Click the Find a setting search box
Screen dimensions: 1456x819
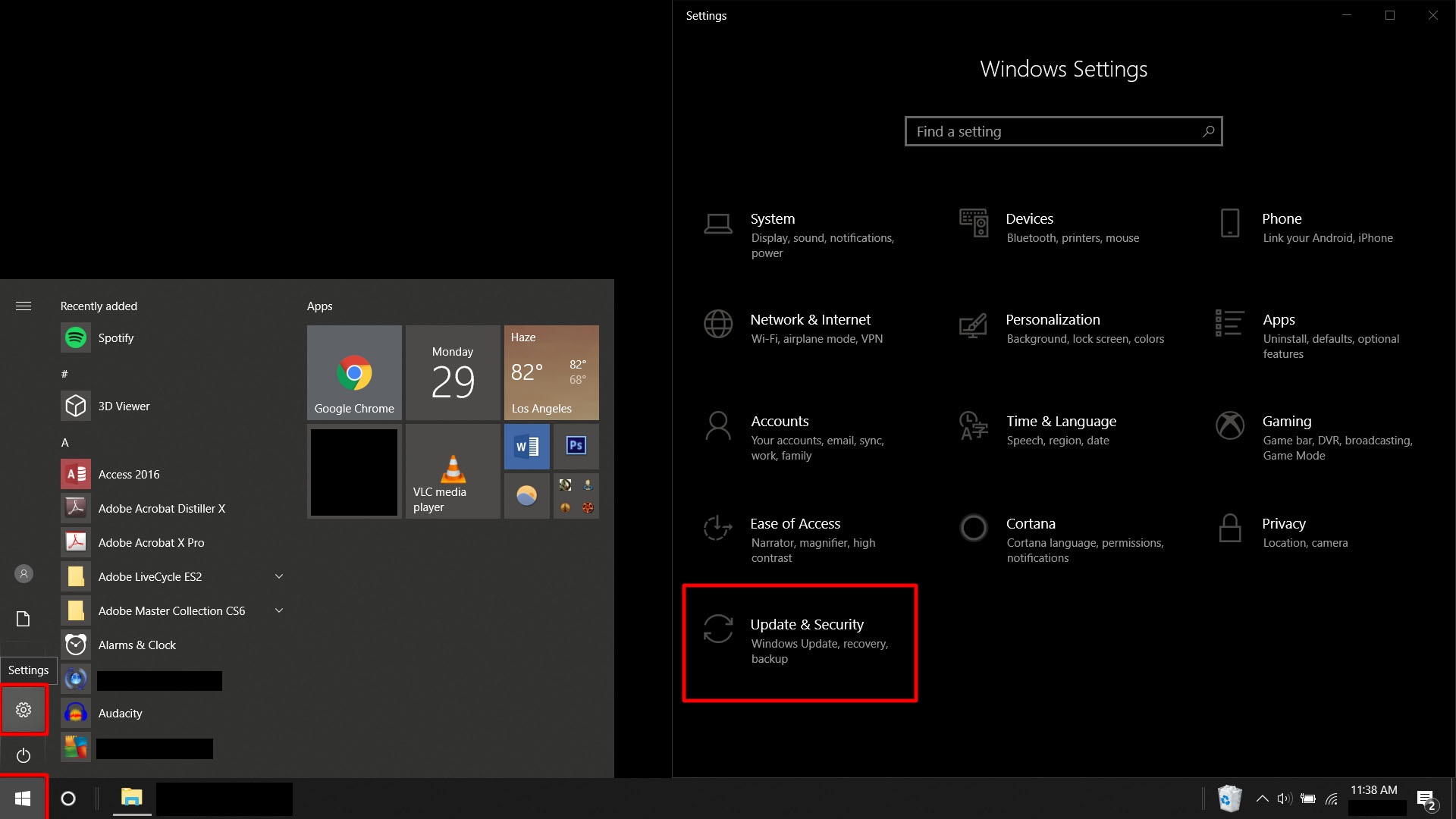pos(1062,130)
